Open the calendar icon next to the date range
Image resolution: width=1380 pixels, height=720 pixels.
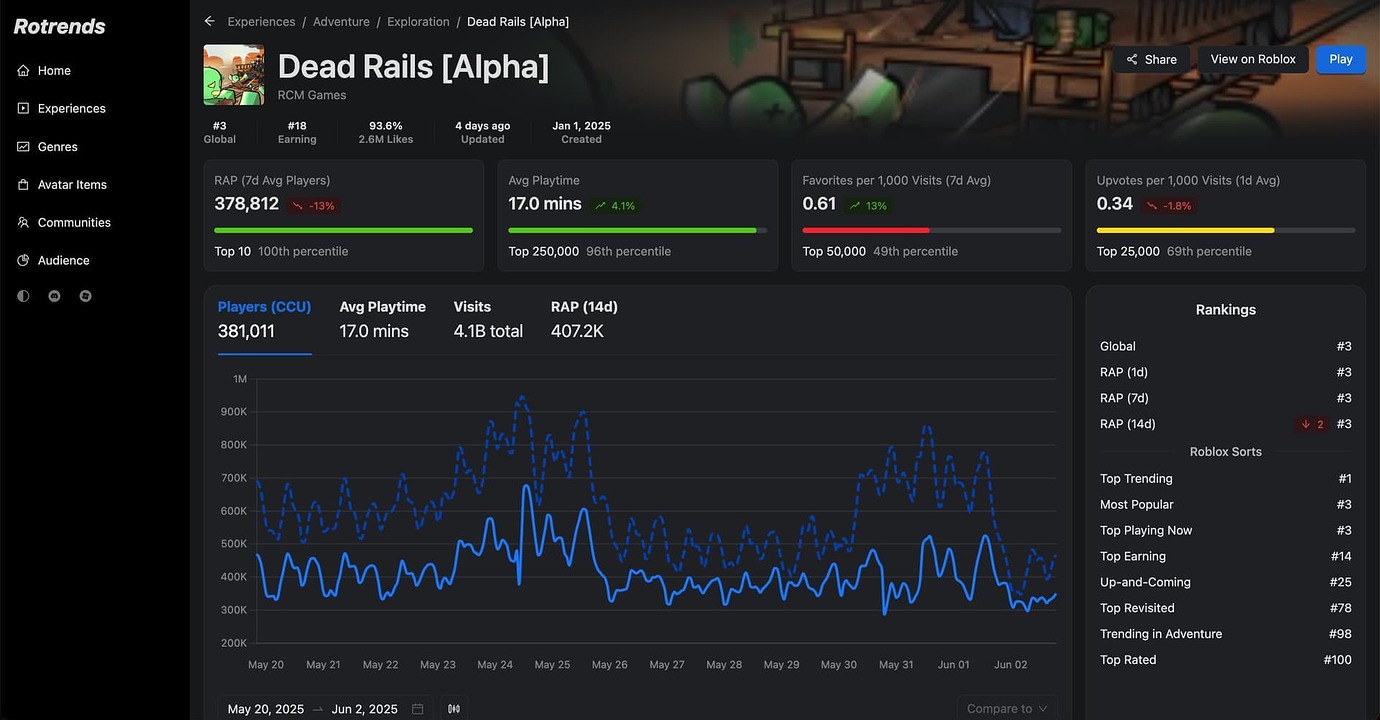pos(417,708)
